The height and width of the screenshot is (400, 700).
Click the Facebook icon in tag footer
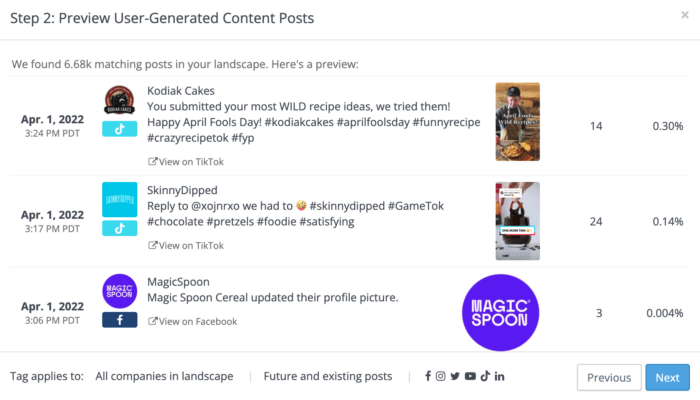(x=428, y=376)
